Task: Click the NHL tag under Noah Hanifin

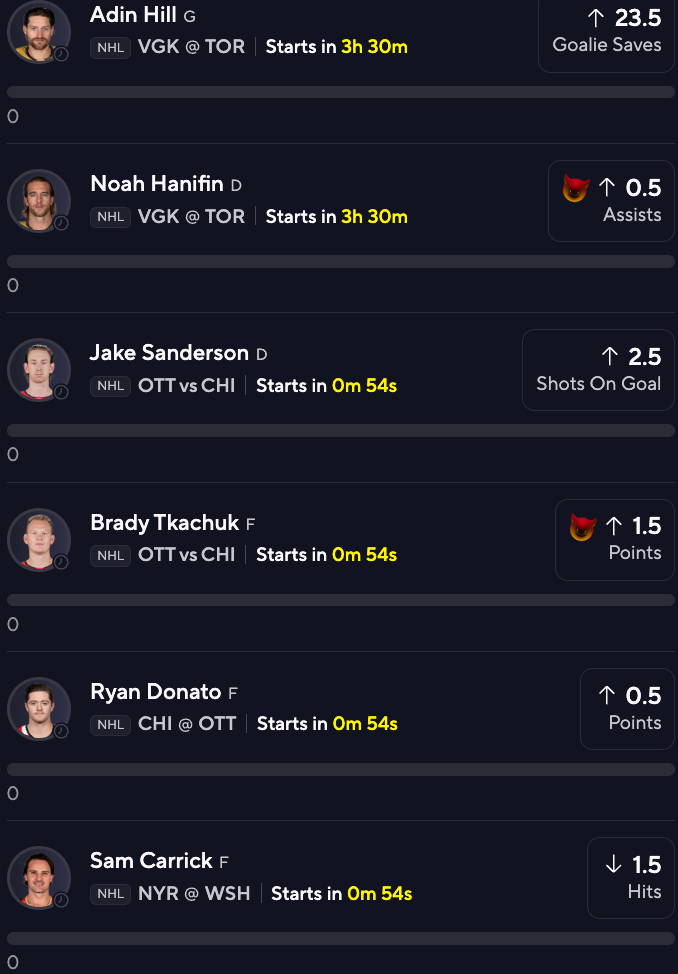Action: (x=111, y=217)
